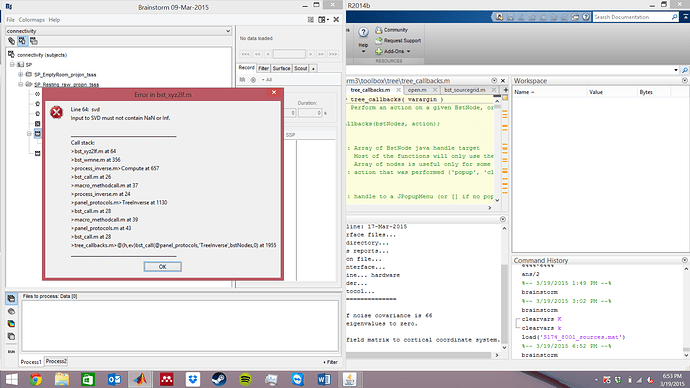This screenshot has width=690, height=388.
Task: Switch to tree_callbacks.m editor tab
Action: tap(370, 90)
